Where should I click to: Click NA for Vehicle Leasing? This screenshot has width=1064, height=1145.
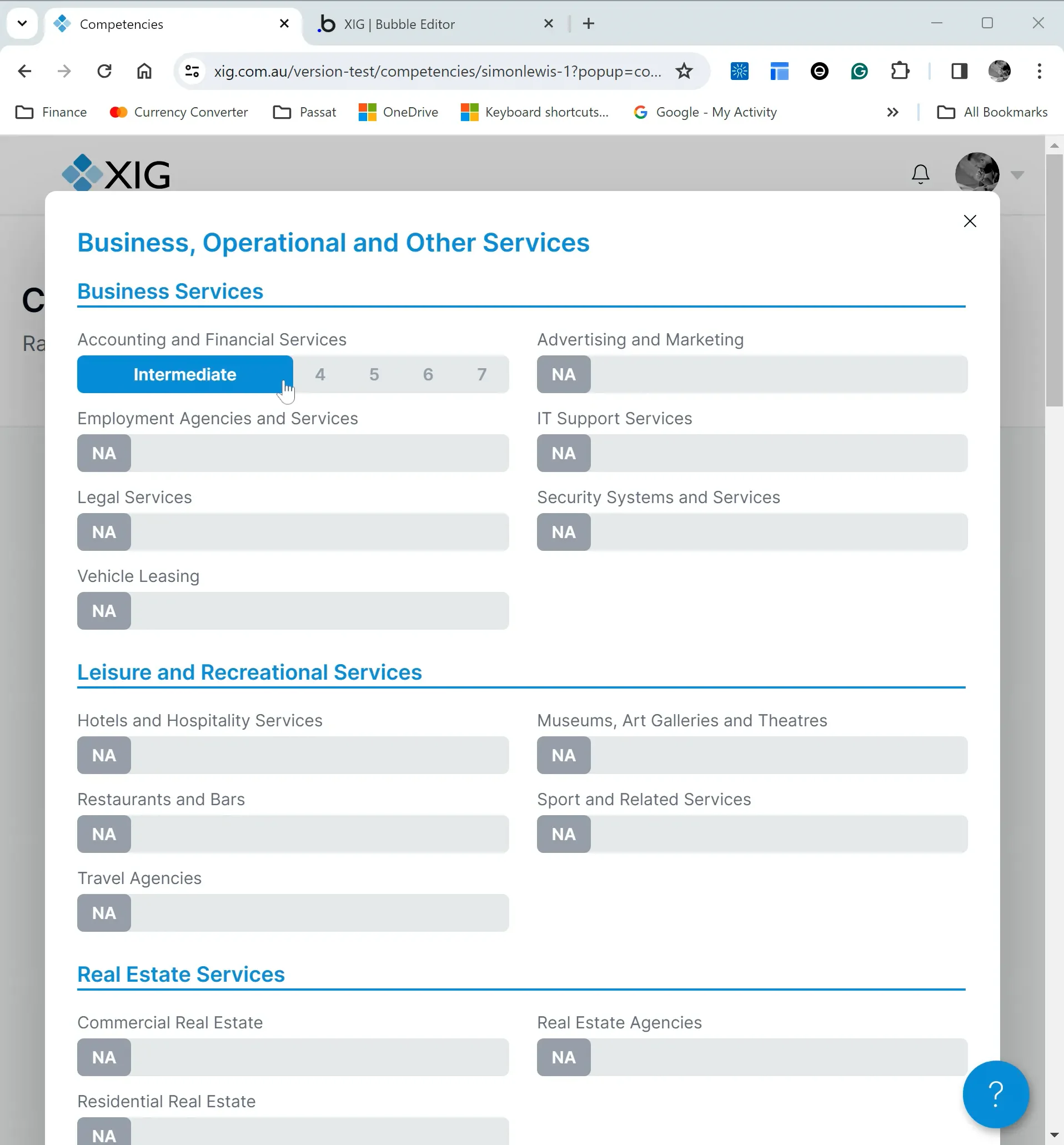tap(104, 611)
